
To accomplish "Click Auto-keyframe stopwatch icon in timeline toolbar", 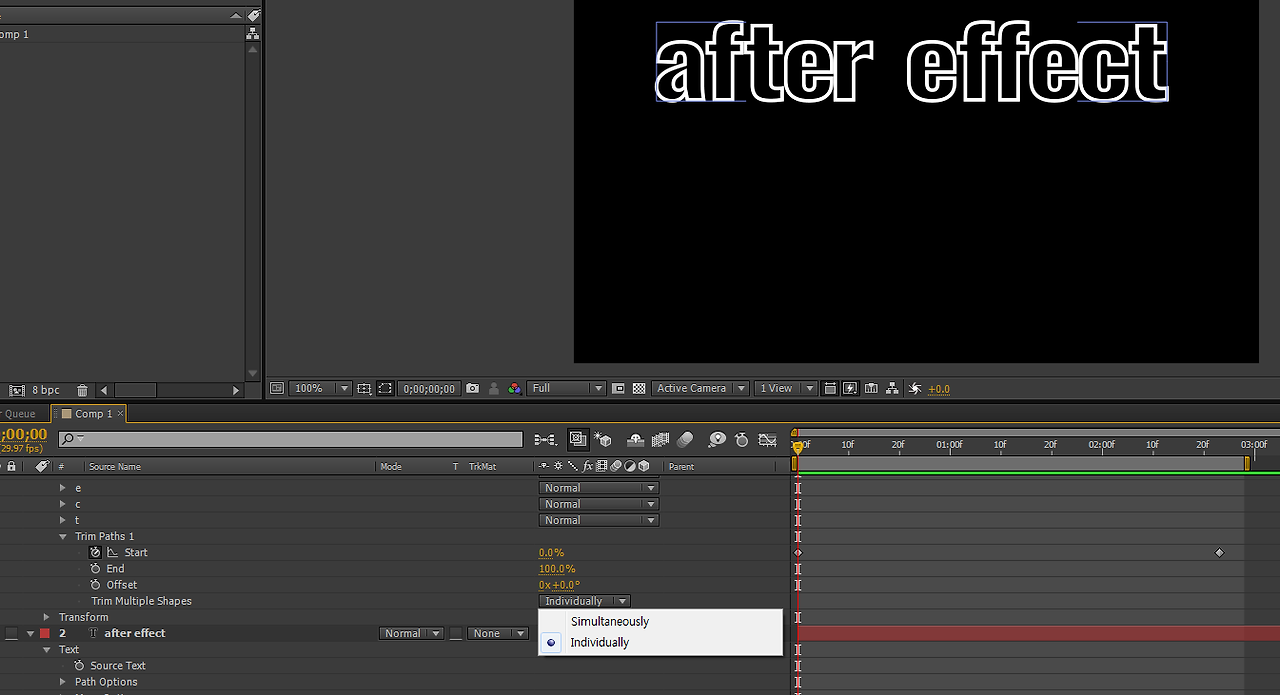I will pos(742,439).
